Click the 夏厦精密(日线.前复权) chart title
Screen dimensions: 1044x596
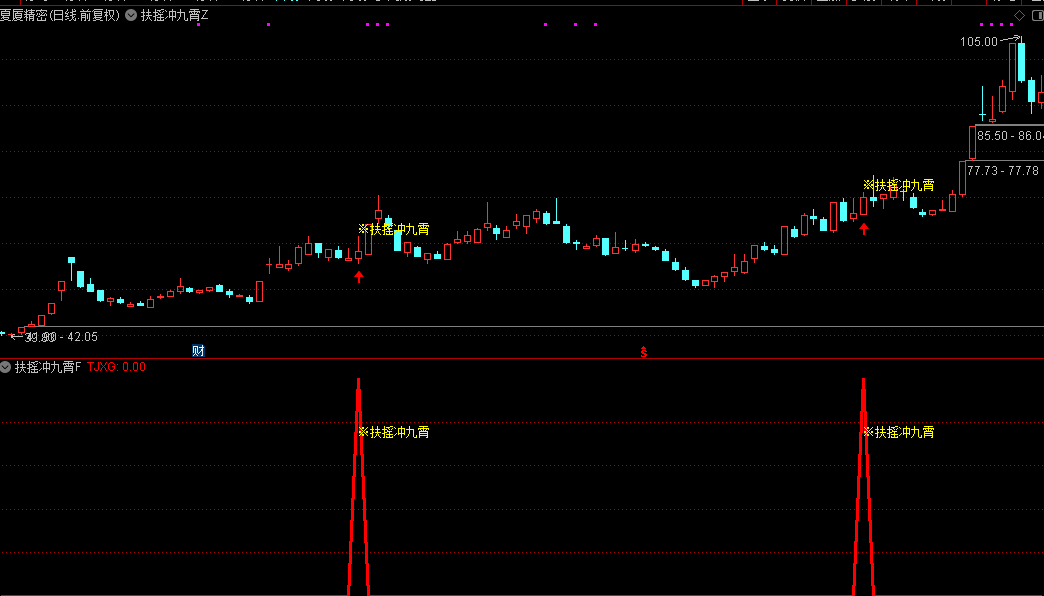click(60, 15)
